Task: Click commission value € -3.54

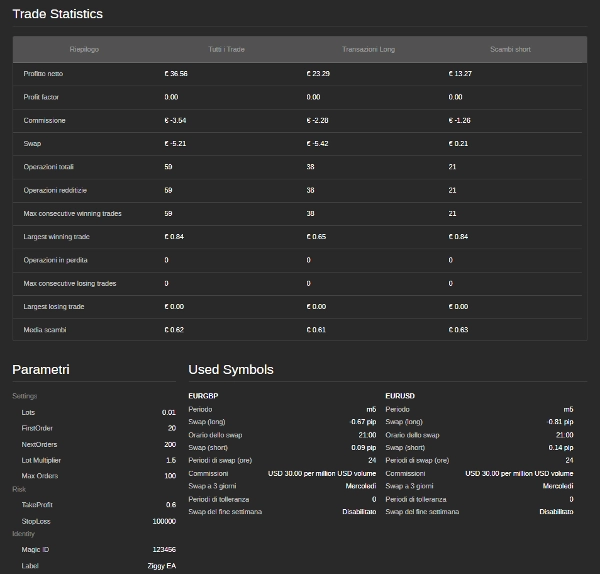Action: (175, 121)
